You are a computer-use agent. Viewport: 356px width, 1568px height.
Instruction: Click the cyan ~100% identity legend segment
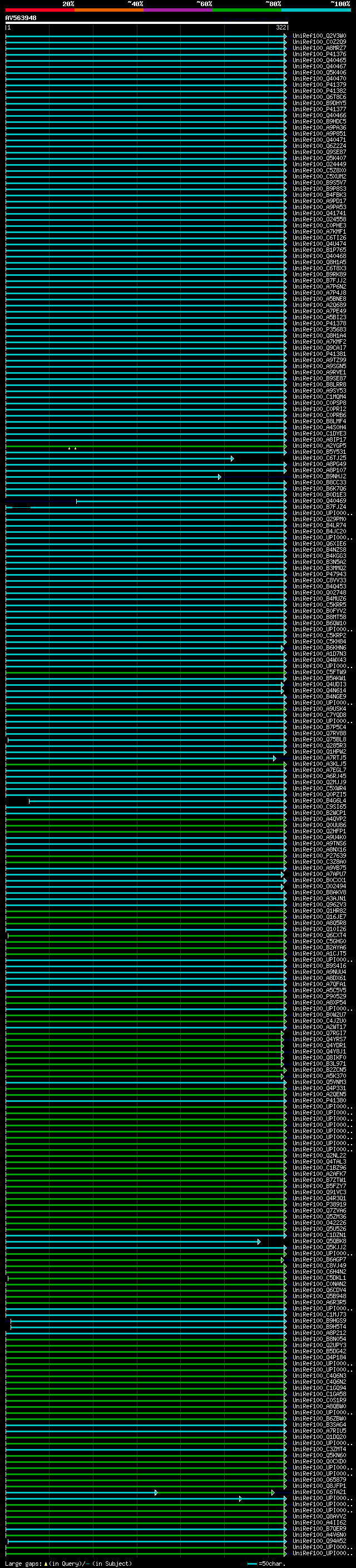tap(317, 10)
